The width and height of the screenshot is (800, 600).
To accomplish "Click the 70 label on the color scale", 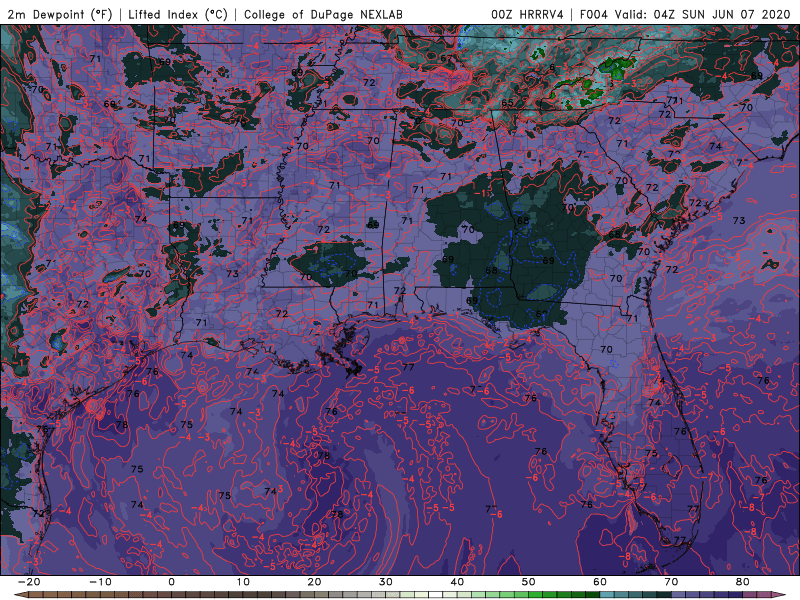I will pos(671,582).
